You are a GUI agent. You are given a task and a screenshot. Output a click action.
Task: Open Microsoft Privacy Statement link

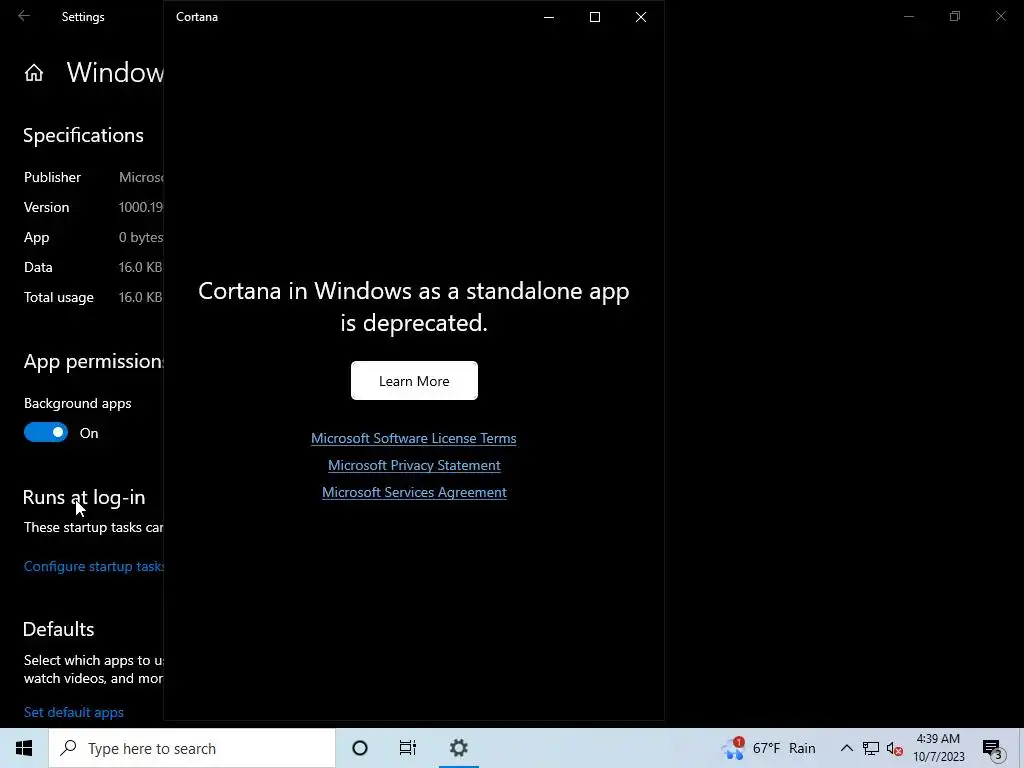pos(414,465)
